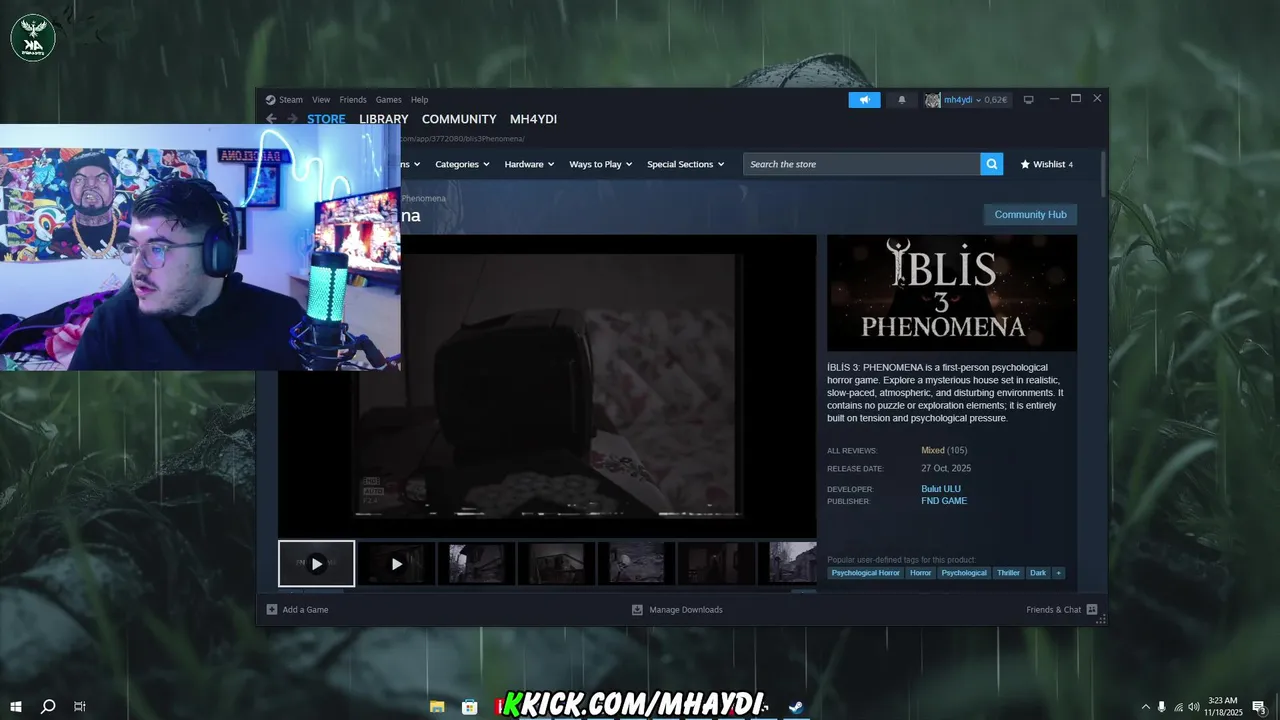Screen dimensions: 1280x720
Task: Select the sixth media strip thumbnail
Action: point(716,564)
